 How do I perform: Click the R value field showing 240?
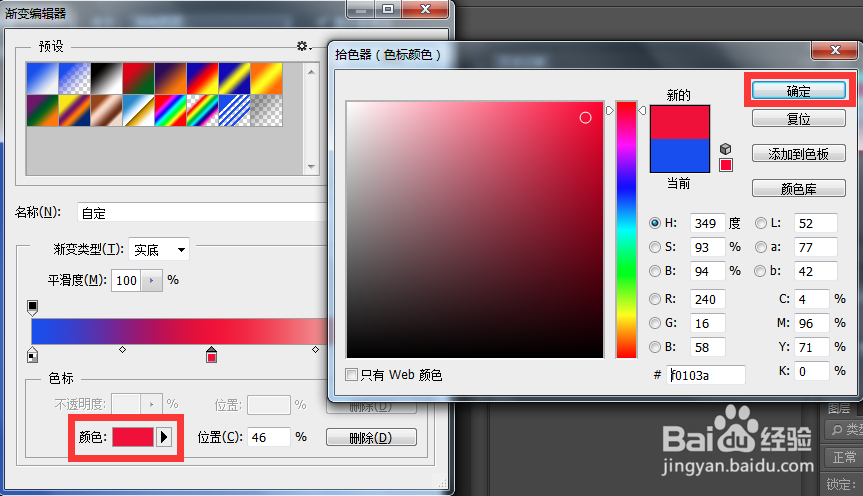click(x=707, y=299)
